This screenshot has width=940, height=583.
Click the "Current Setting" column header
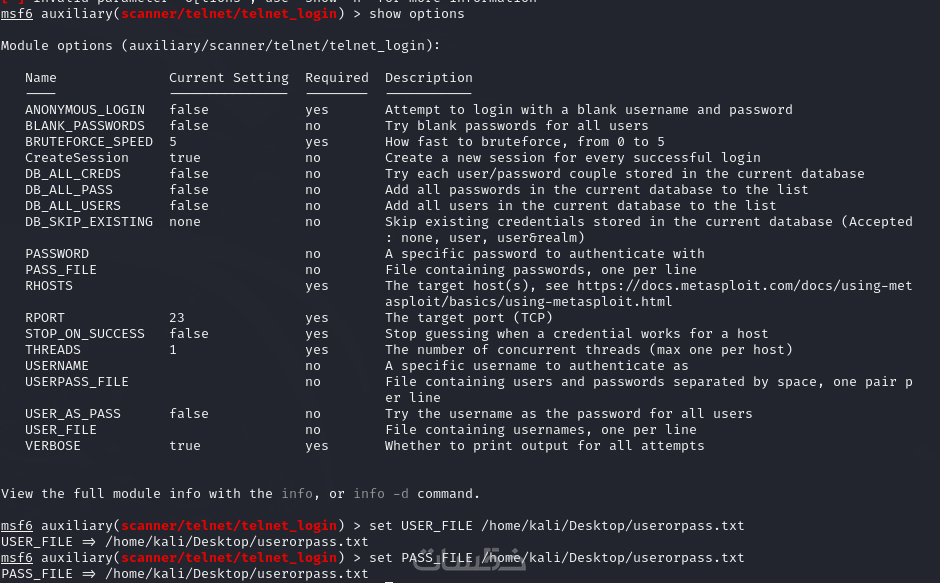(x=228, y=78)
